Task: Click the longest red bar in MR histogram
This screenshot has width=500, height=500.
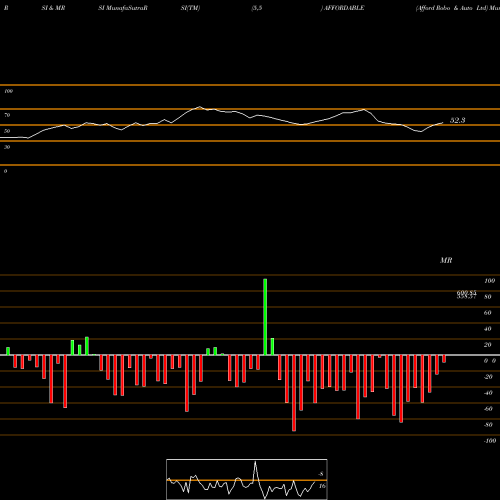Action: tap(294, 393)
